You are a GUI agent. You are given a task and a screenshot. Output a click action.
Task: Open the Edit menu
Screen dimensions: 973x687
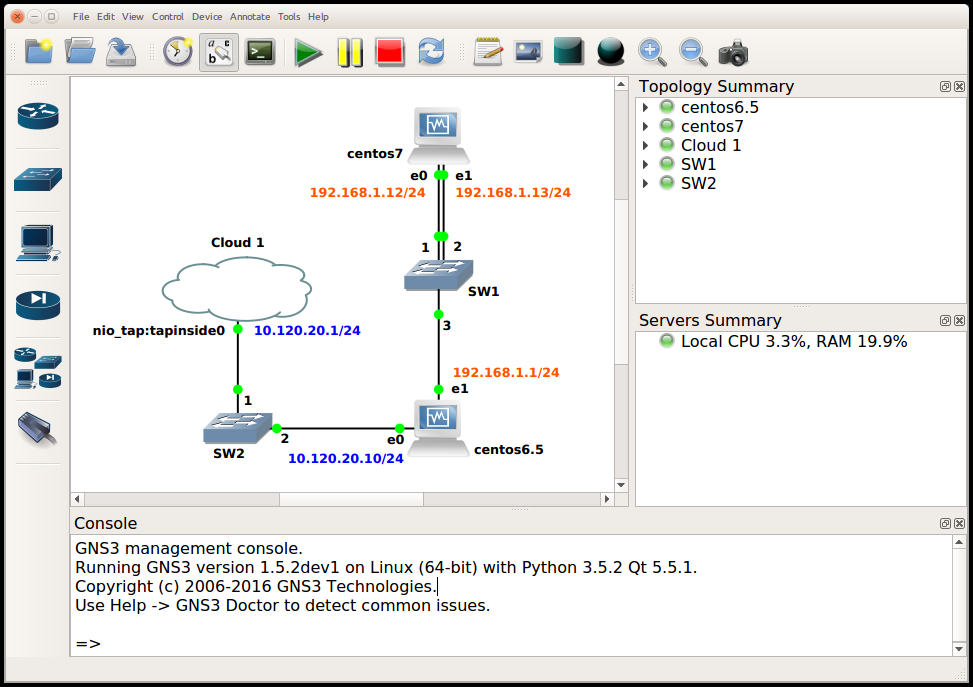click(105, 17)
